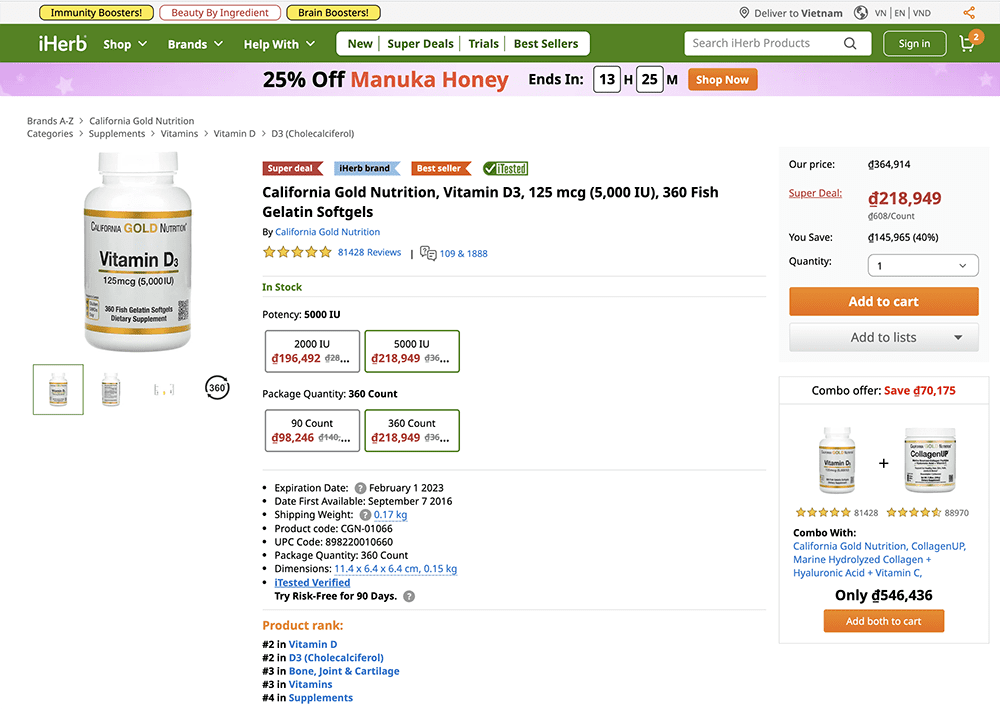Click the globe language icon near VN

[861, 13]
